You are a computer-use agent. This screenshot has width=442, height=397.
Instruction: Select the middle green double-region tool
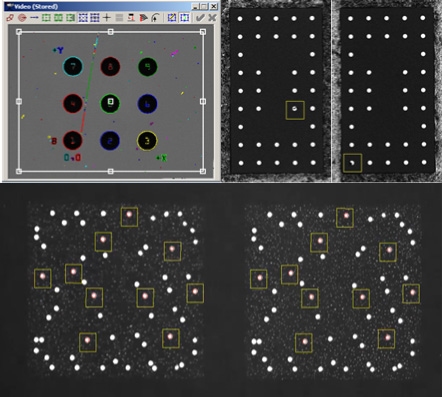click(58, 18)
